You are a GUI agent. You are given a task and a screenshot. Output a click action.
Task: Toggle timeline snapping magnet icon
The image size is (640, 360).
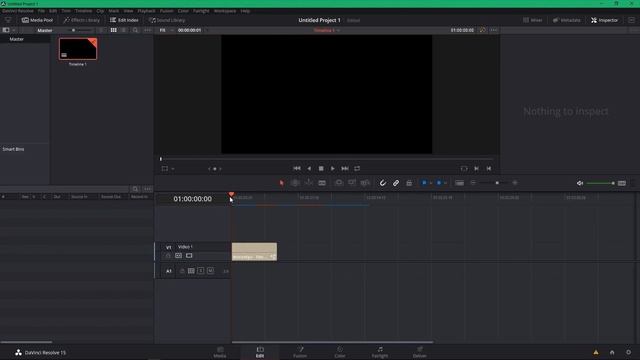click(382, 183)
